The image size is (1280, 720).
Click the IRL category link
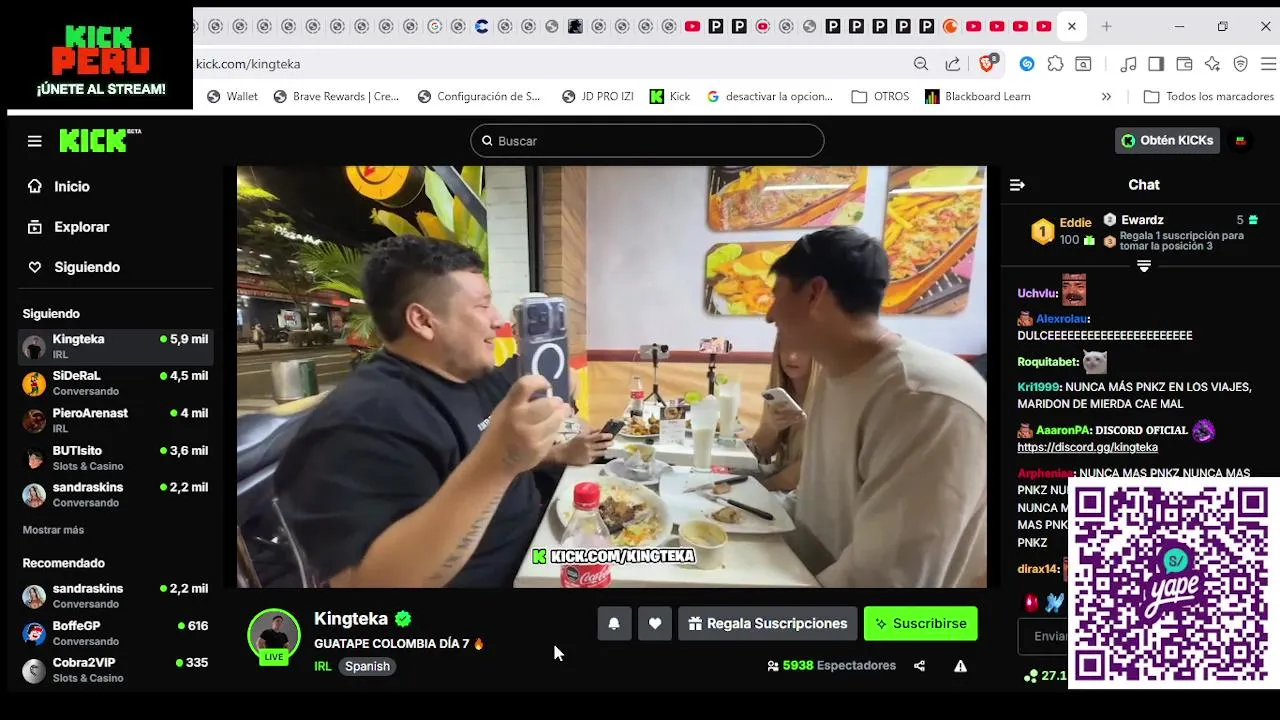pyautogui.click(x=322, y=667)
